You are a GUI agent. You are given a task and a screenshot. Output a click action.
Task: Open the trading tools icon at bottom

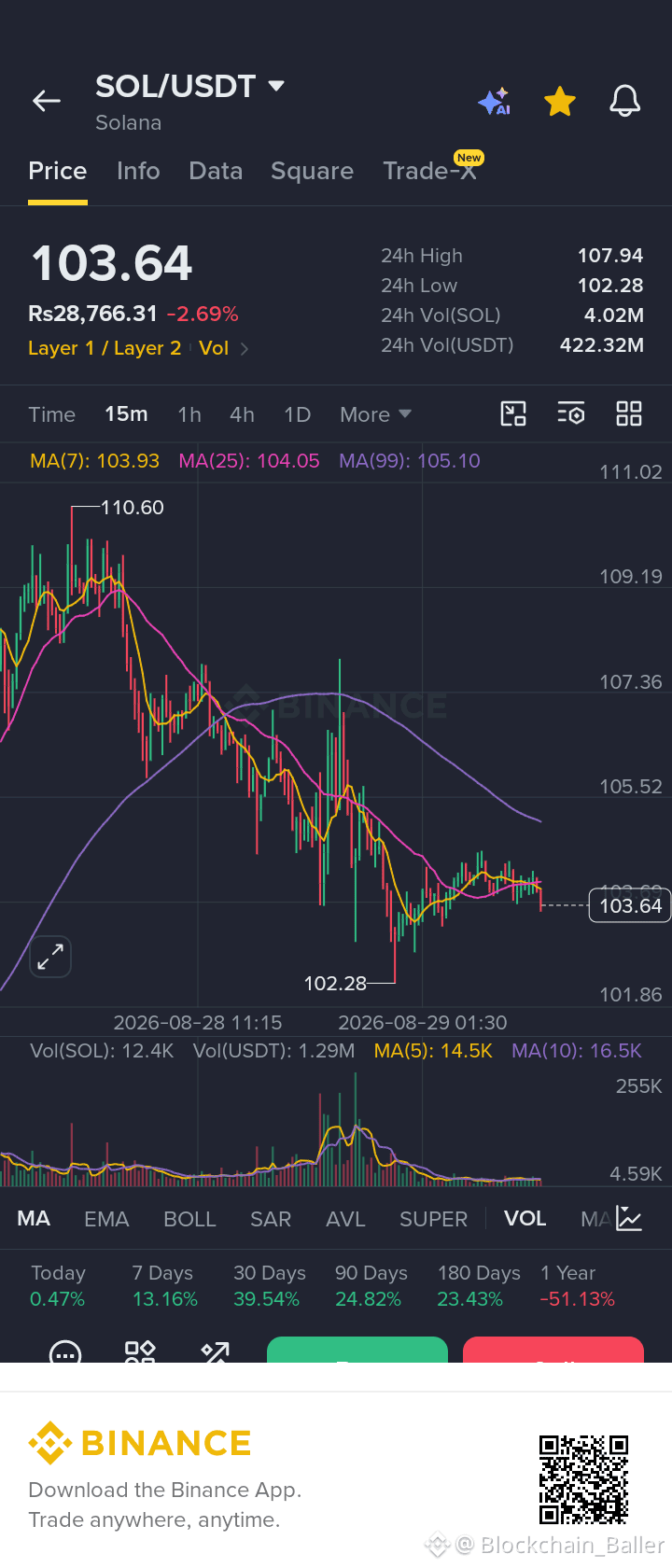coord(215,1352)
